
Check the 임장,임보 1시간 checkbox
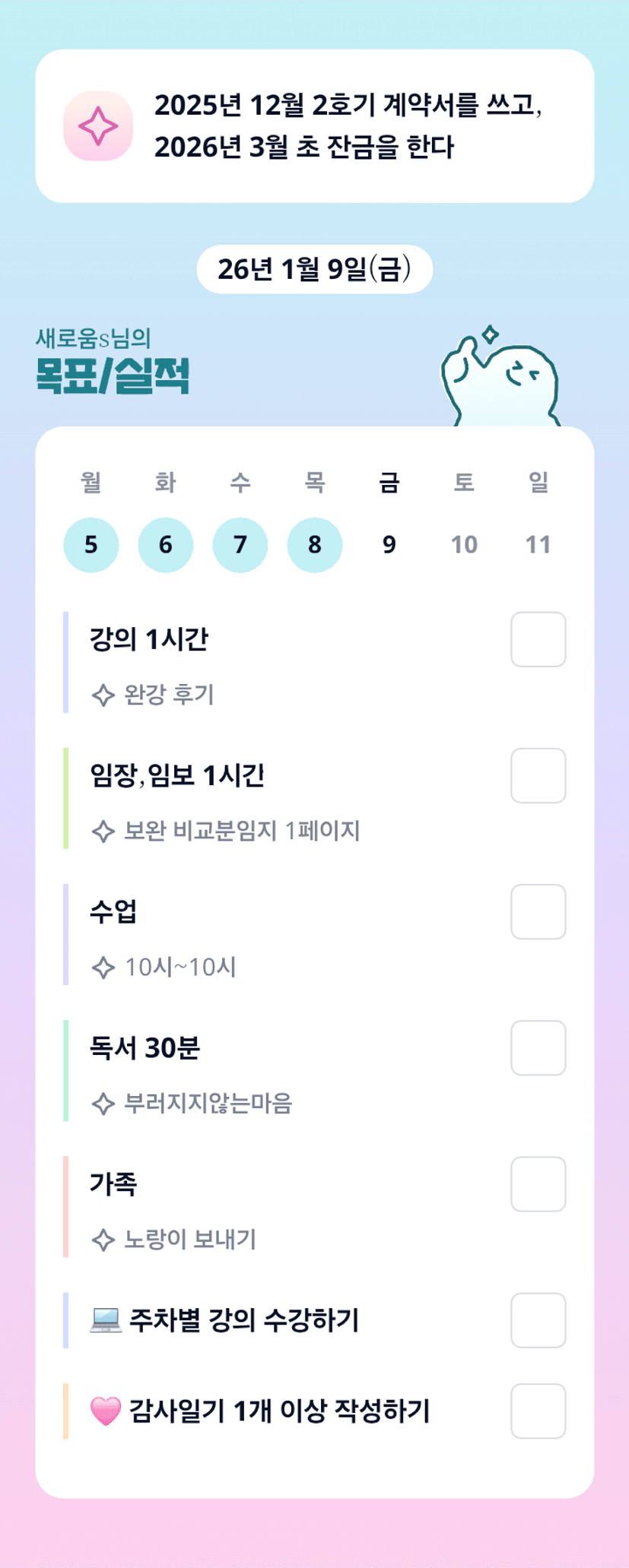pos(538,775)
